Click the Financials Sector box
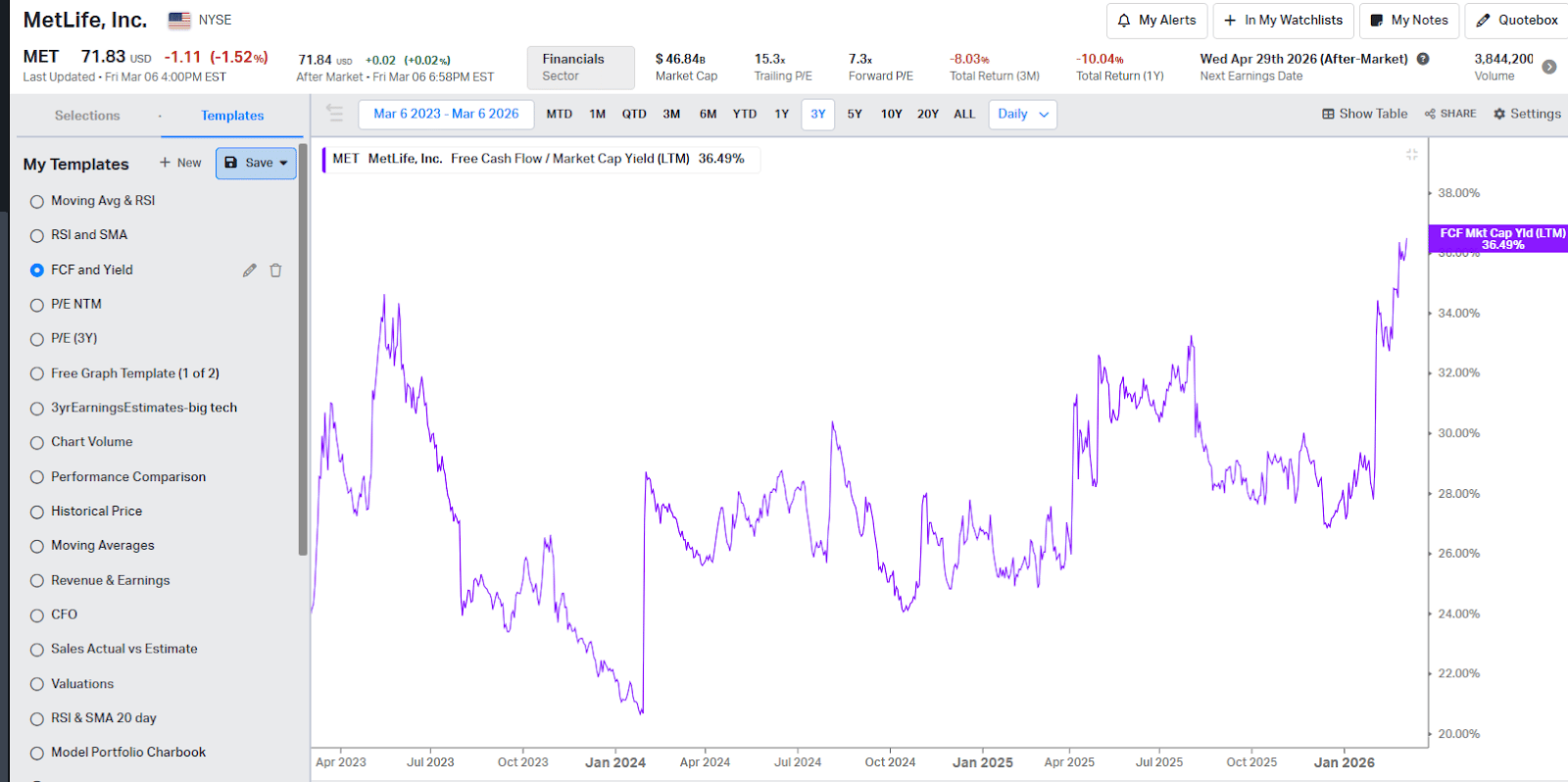Viewport: 1568px width, 782px height. [581, 68]
